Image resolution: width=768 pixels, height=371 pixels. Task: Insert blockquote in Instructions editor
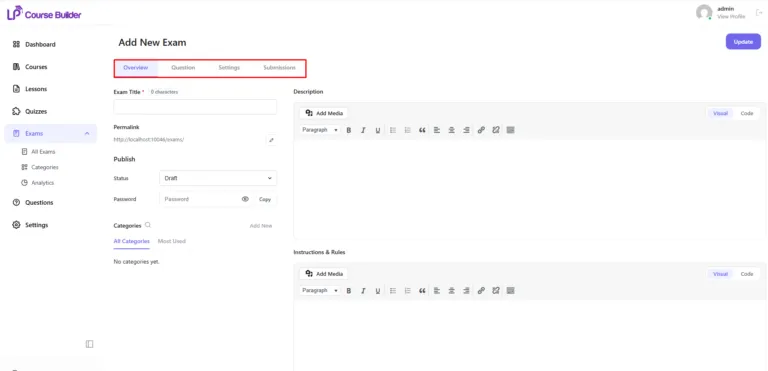422,291
